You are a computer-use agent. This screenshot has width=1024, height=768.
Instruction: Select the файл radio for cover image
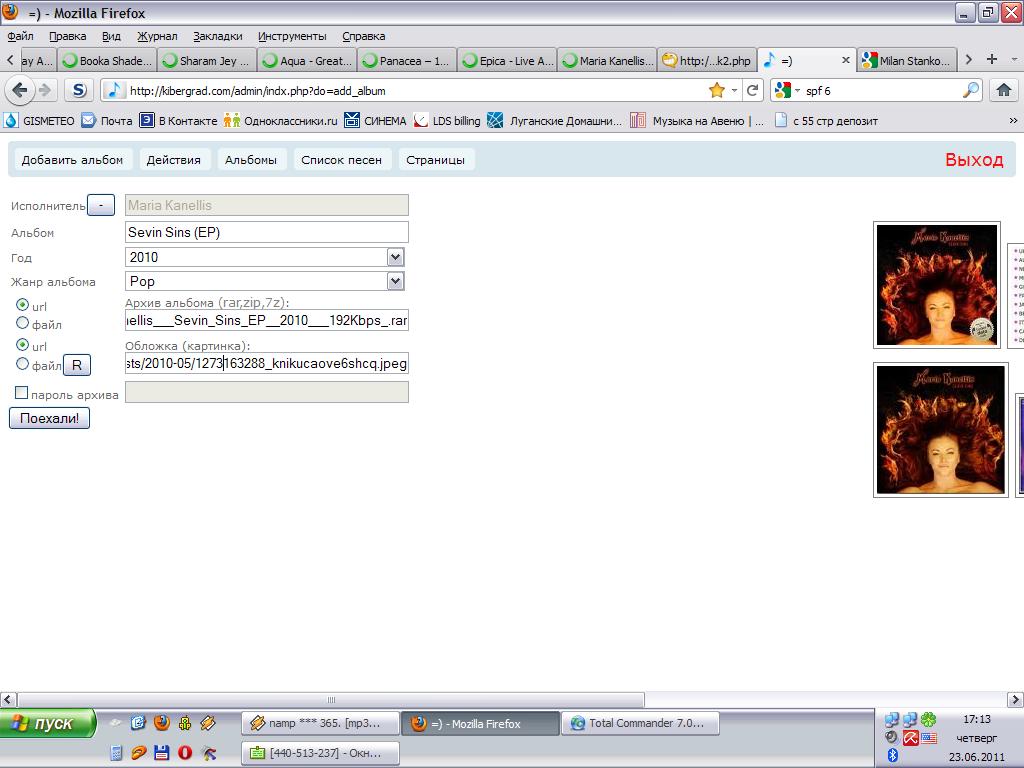[x=22, y=364]
